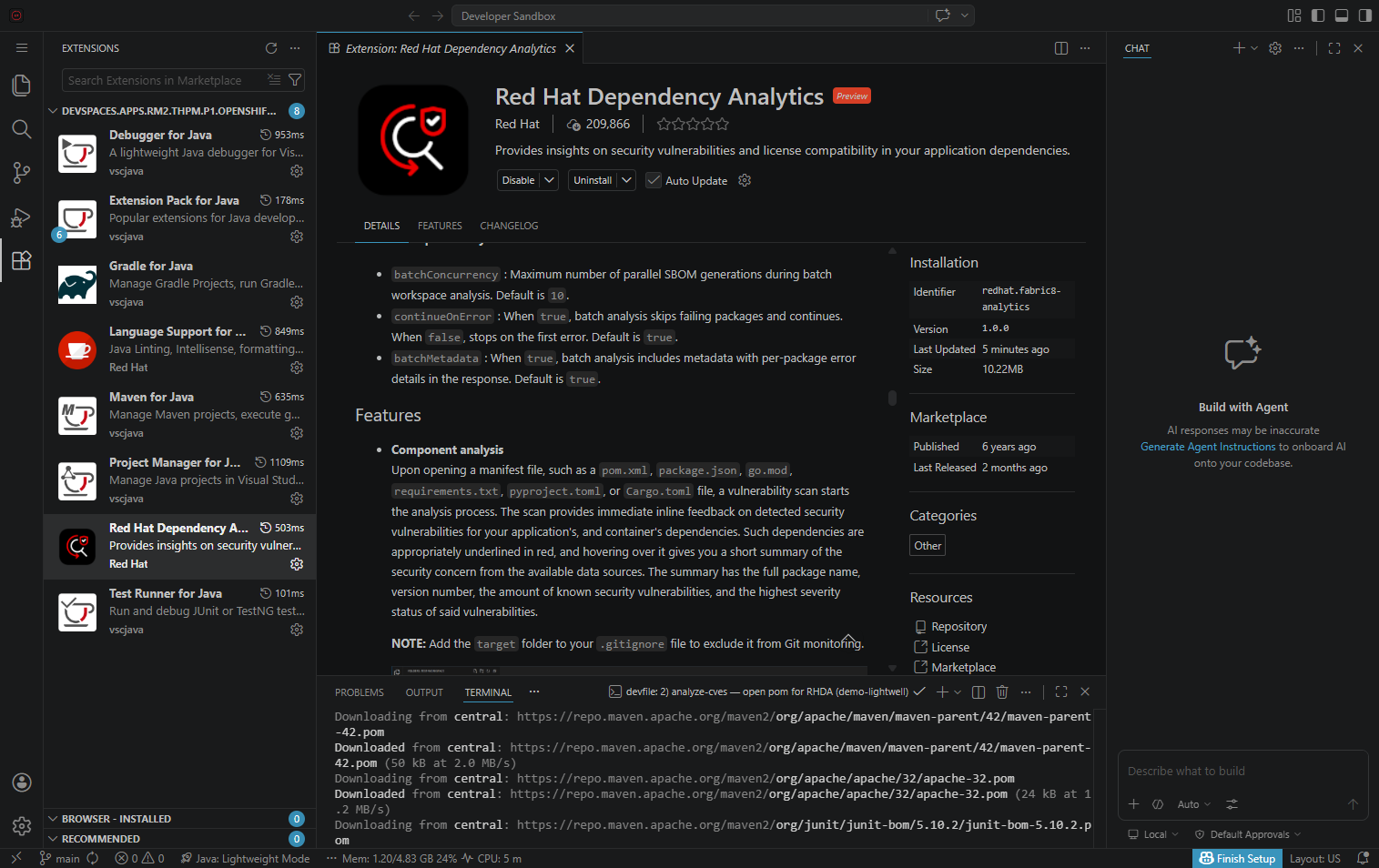Open the Search view in activity bar
Image resolution: width=1379 pixels, height=868 pixels.
click(22, 128)
